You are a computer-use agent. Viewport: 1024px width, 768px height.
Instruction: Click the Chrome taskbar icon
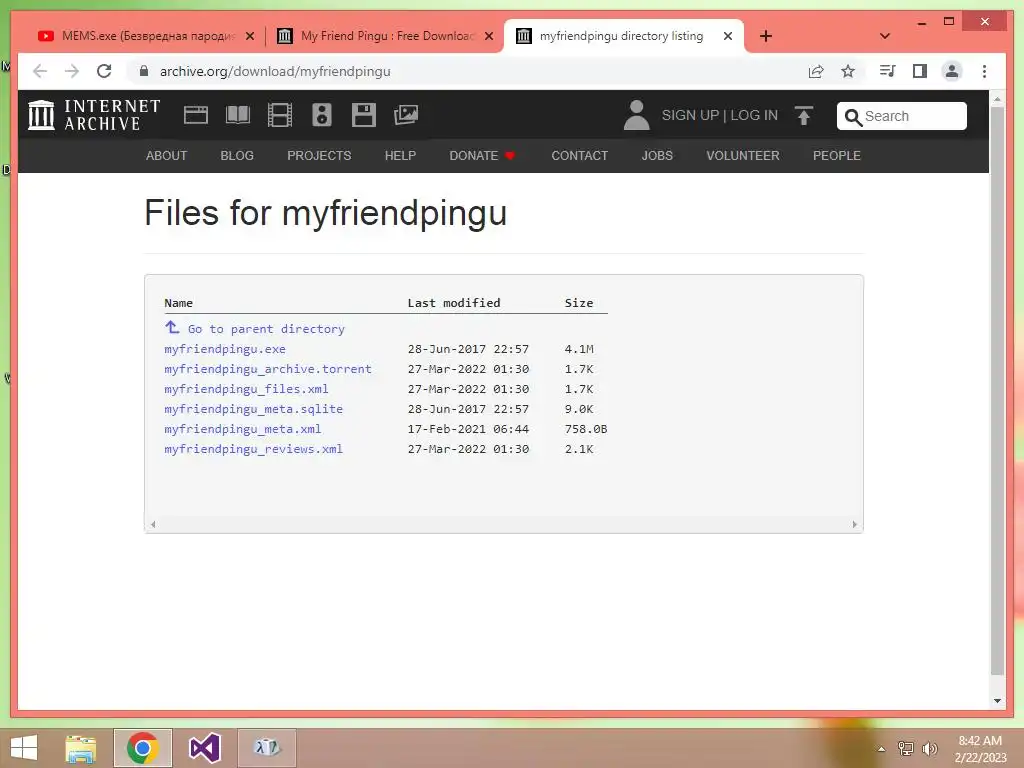point(143,748)
